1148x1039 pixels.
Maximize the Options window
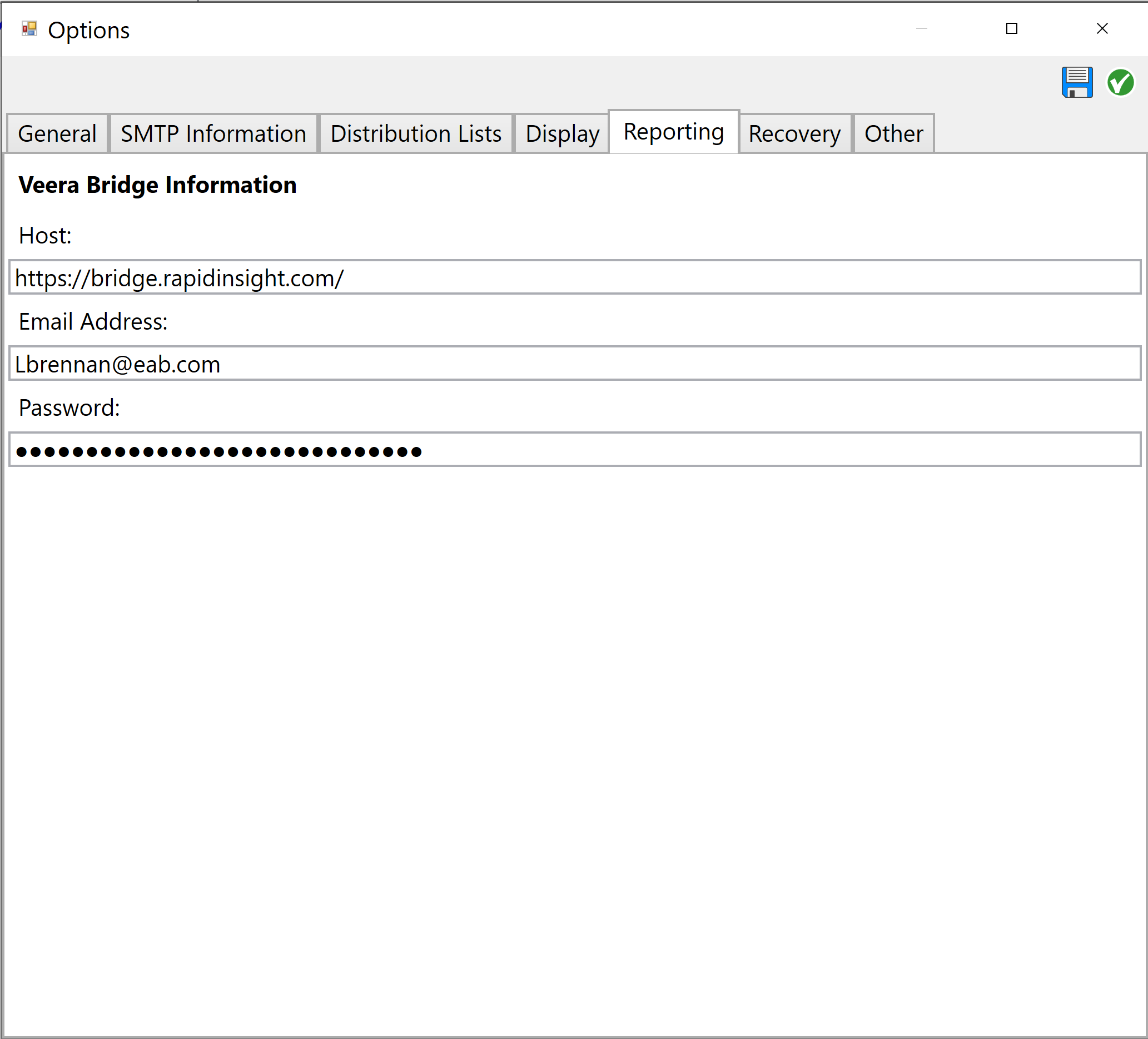(1012, 28)
